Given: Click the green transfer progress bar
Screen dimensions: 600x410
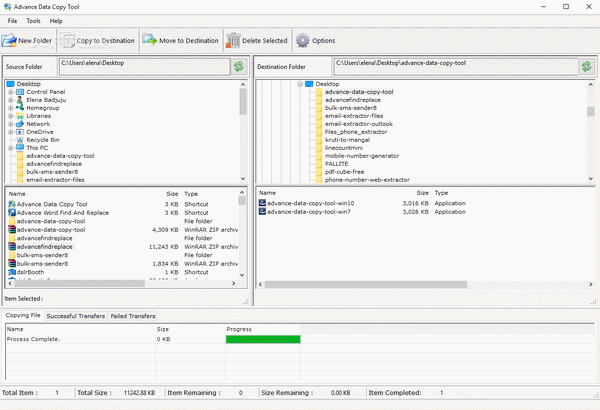Looking at the screenshot, I should 263,339.
